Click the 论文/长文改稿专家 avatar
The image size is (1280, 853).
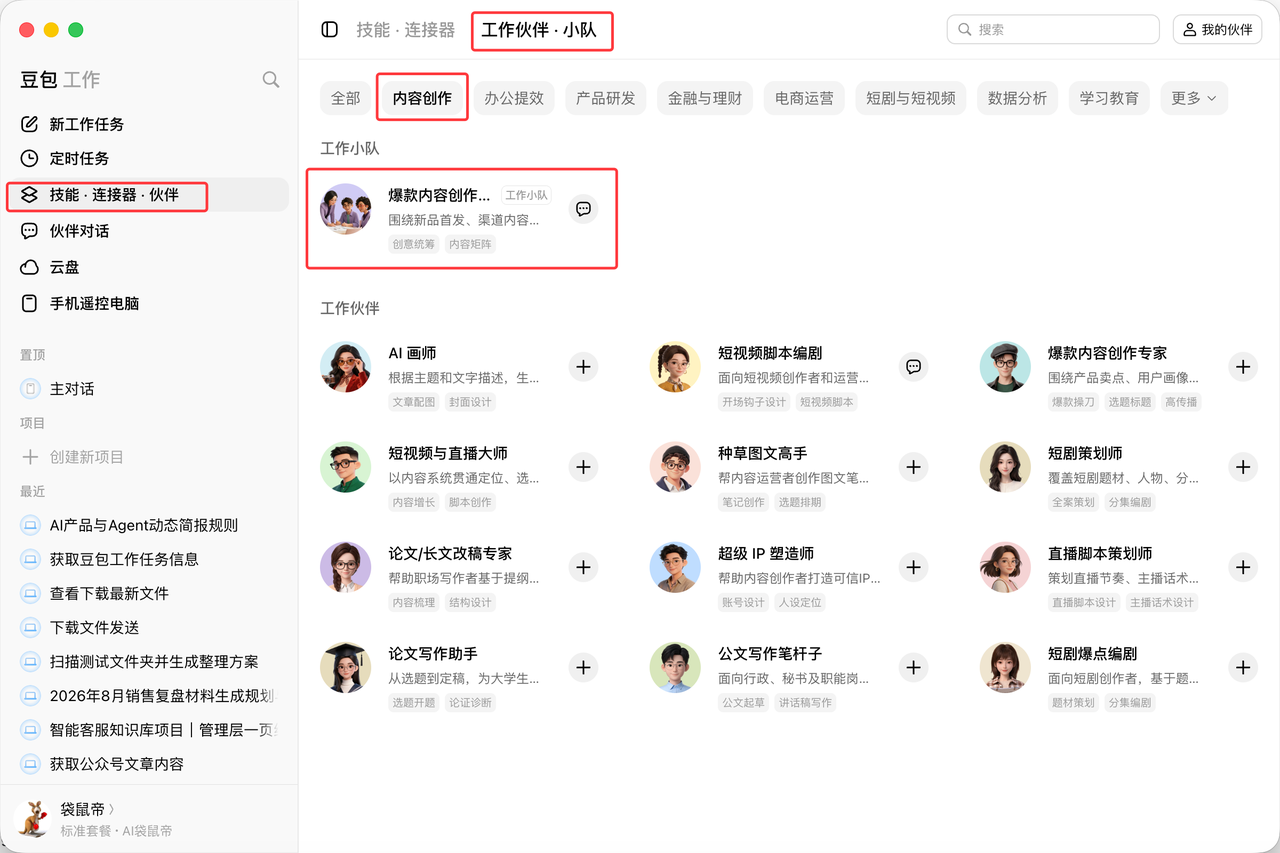[x=346, y=567]
